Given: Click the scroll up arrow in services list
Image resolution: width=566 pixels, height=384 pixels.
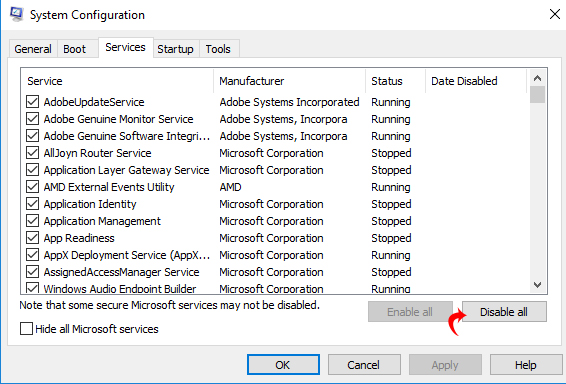Looking at the screenshot, I should coord(537,78).
